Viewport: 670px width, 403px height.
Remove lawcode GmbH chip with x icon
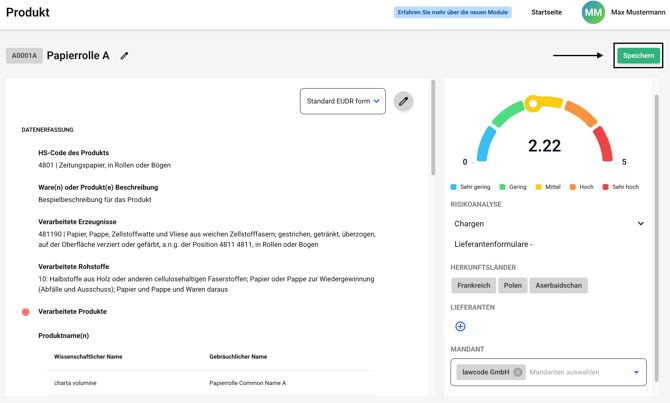(x=518, y=372)
